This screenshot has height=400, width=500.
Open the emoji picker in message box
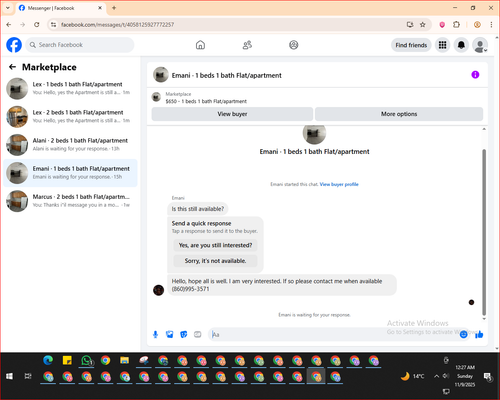click(x=463, y=334)
